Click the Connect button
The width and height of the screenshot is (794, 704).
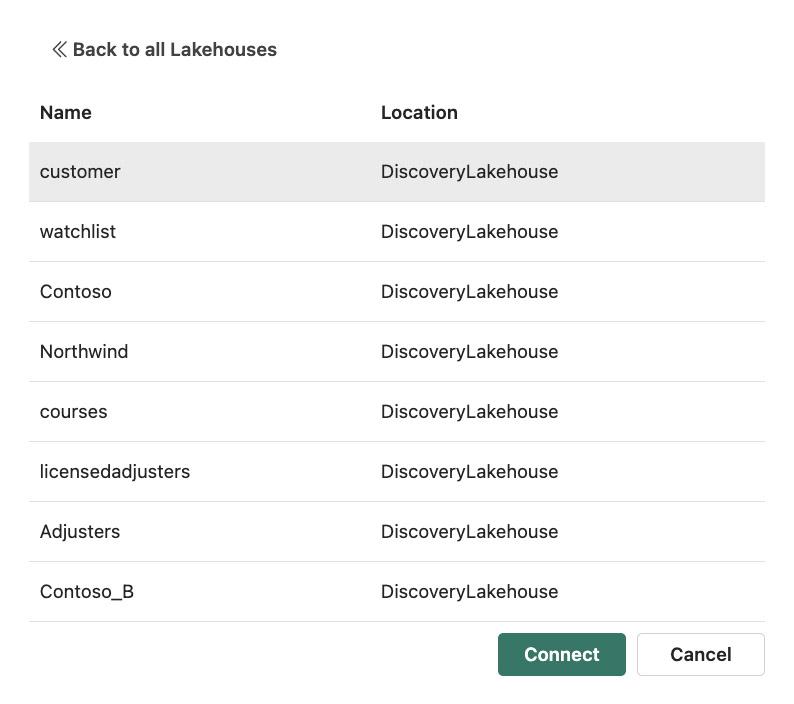click(562, 654)
